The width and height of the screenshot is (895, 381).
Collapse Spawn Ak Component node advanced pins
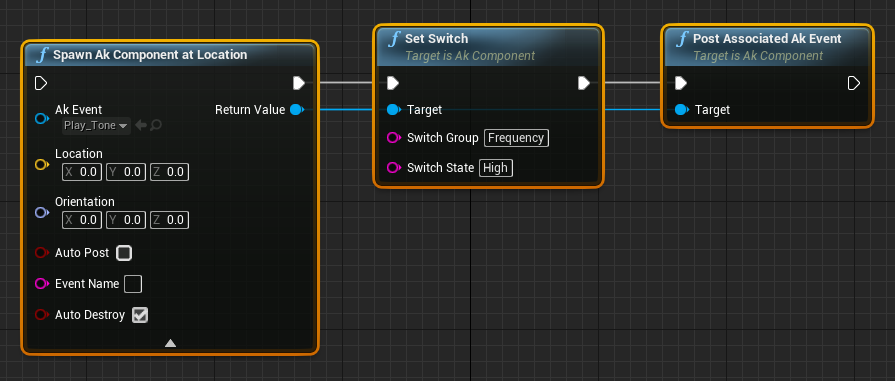pyautogui.click(x=170, y=343)
